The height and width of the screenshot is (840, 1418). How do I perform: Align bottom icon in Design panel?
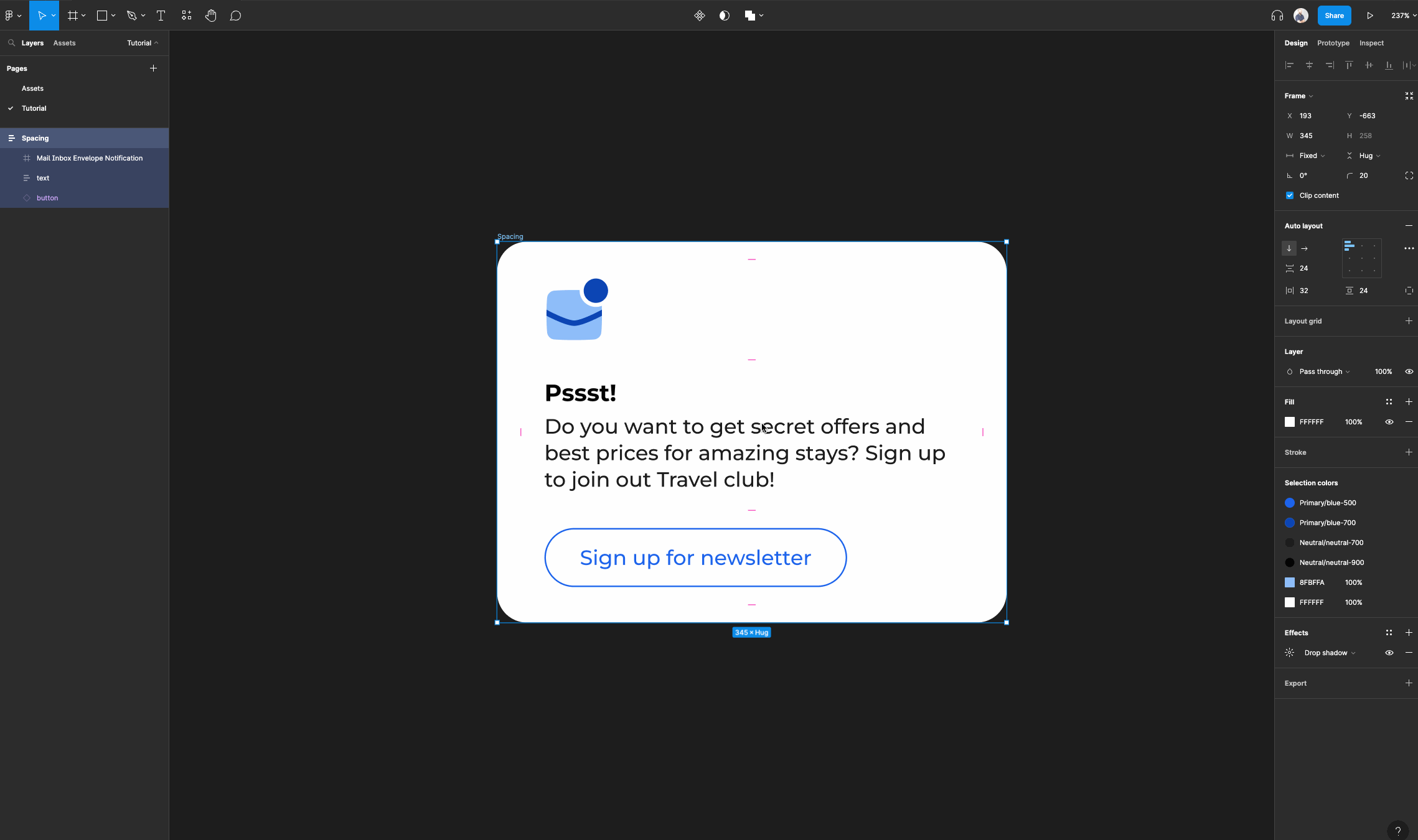[x=1389, y=65]
